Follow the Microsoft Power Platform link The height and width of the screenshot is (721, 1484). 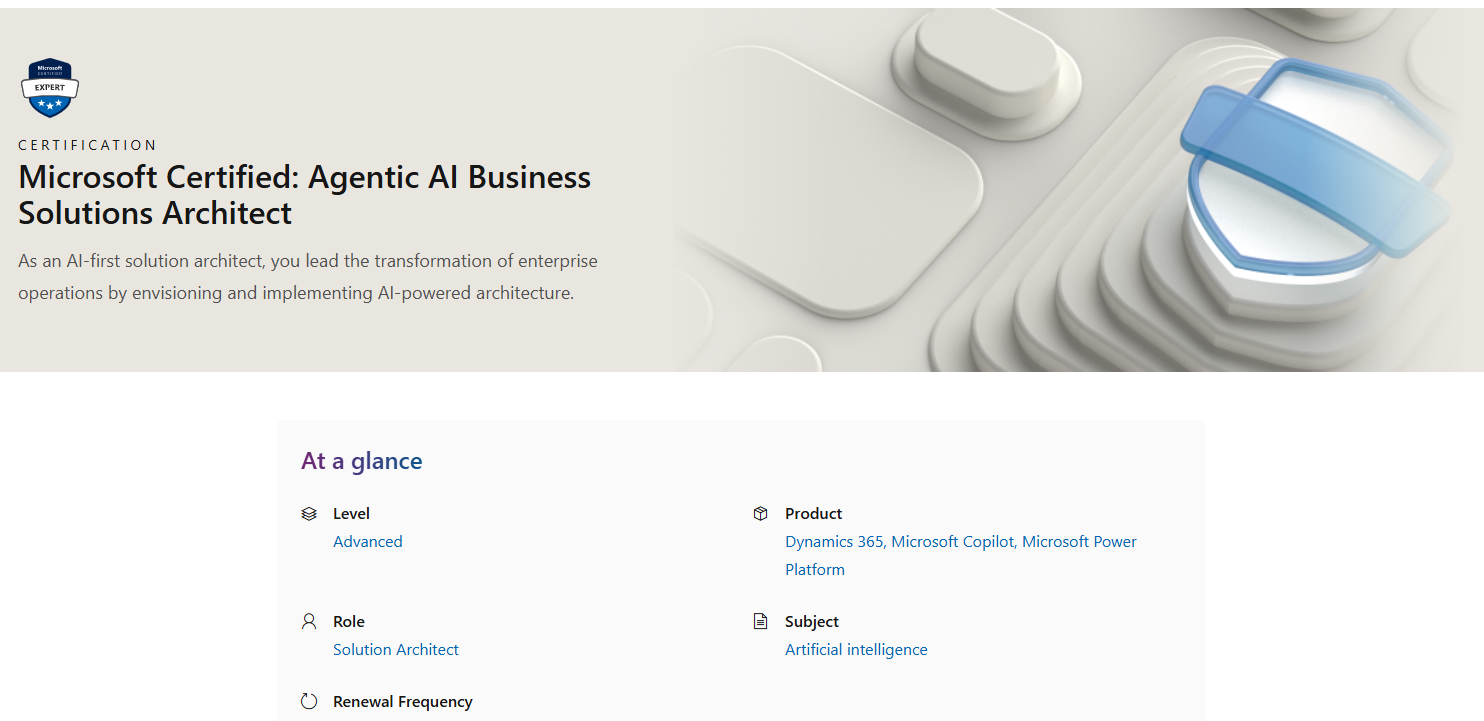961,556
